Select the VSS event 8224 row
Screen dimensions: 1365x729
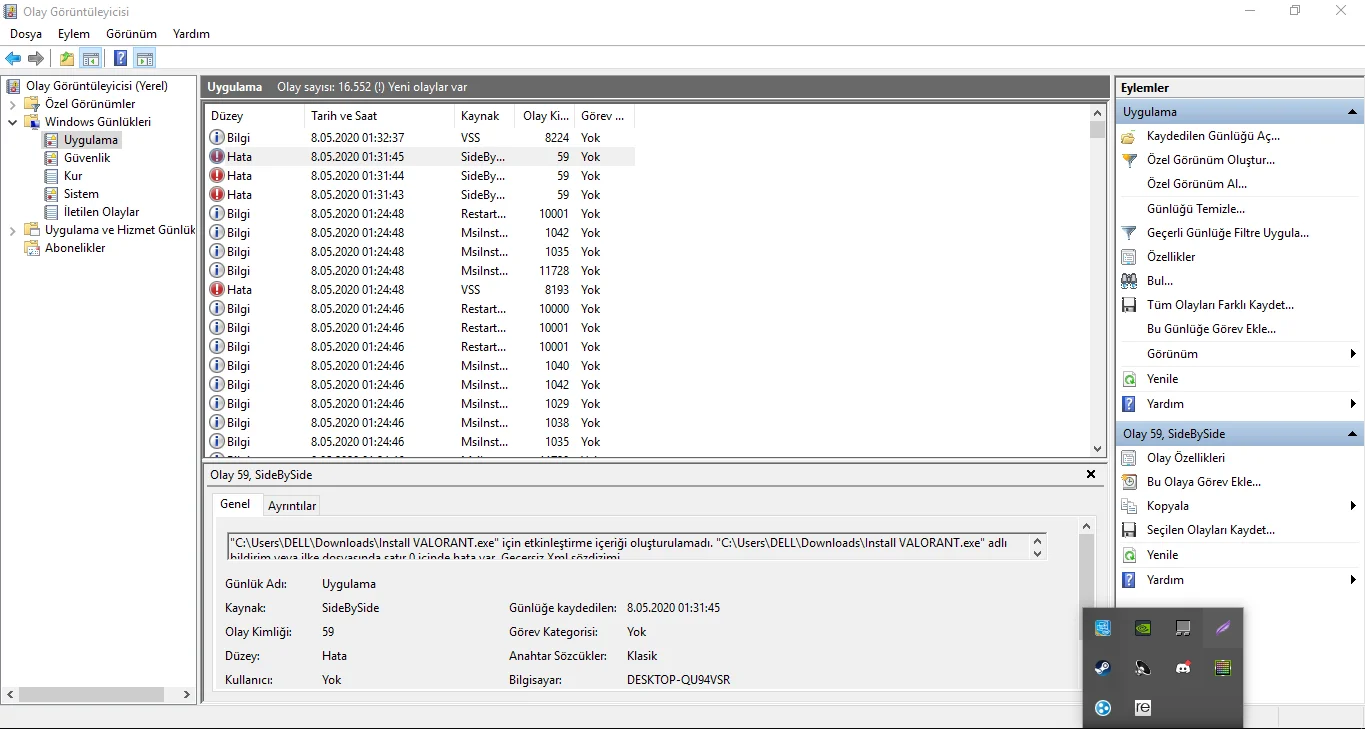tap(420, 138)
